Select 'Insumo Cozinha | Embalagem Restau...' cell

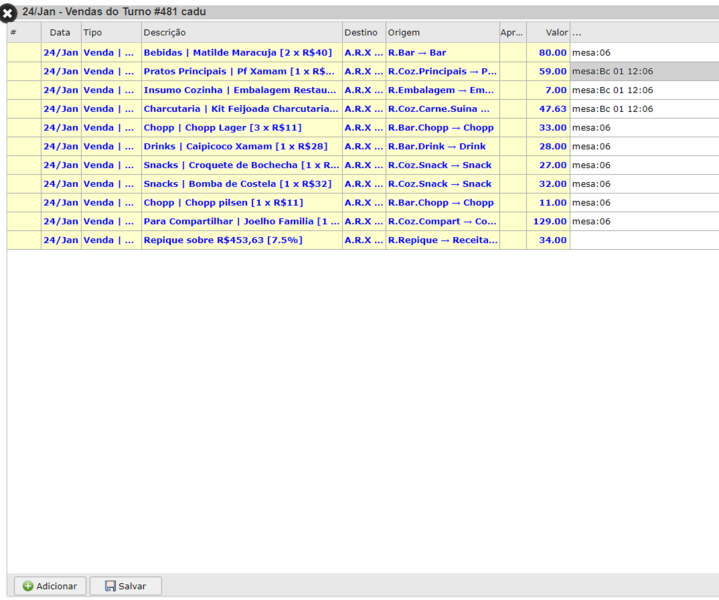242,90
